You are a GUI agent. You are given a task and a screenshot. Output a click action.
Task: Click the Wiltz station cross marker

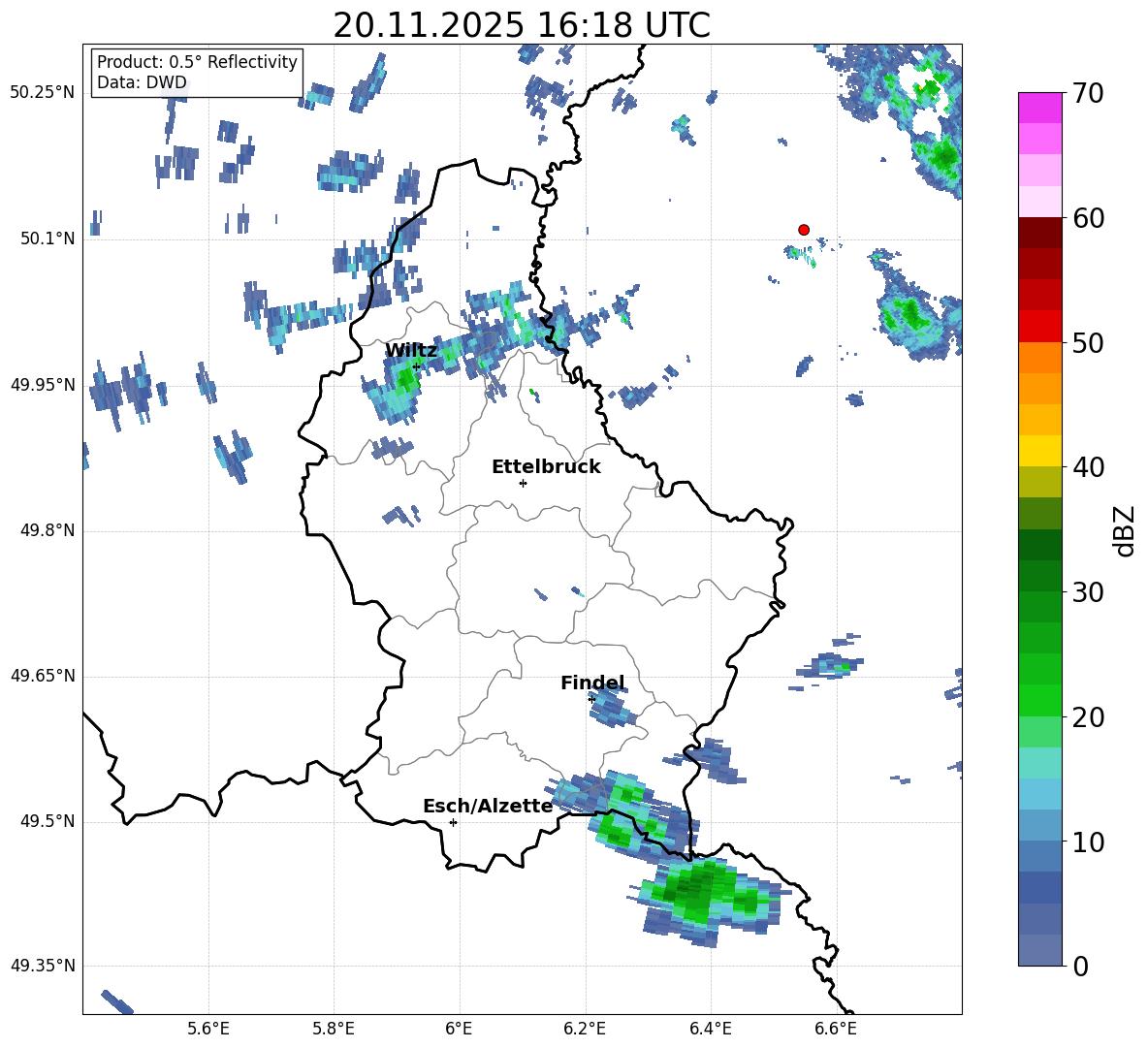(416, 366)
